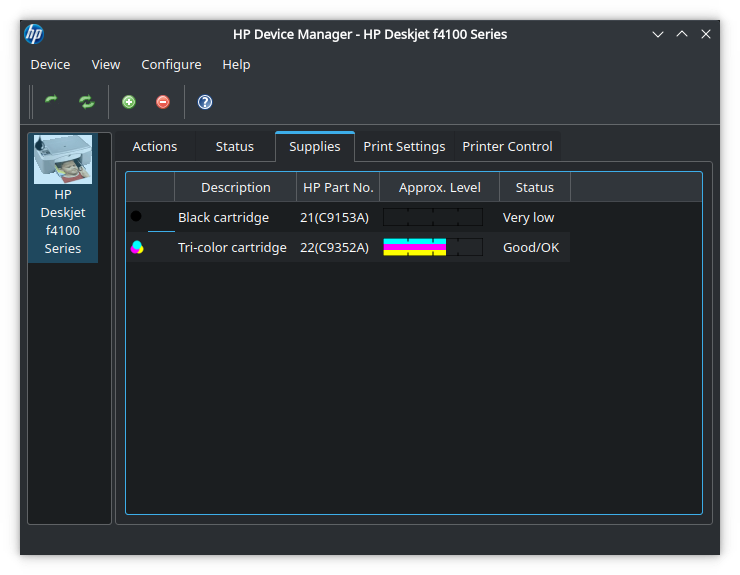The height and width of the screenshot is (575, 740).
Task: Select the HP Deskjet f4100 printer thumbnail
Action: [63, 159]
